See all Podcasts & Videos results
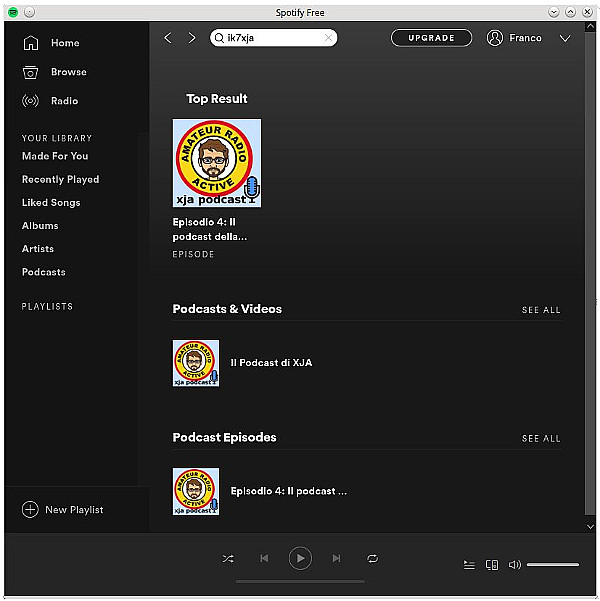Viewport: 600px width, 601px height. pos(541,310)
